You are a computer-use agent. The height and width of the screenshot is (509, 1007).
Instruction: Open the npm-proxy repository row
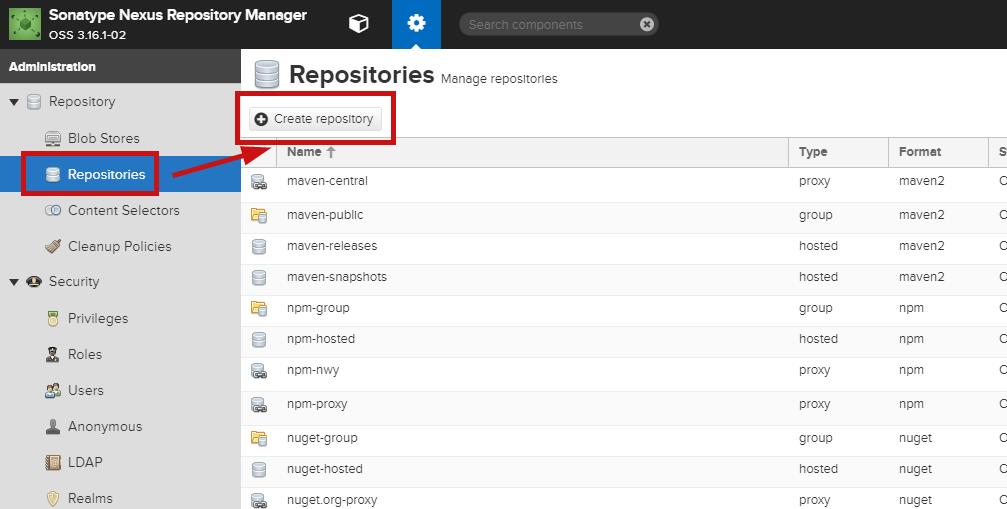pos(624,406)
